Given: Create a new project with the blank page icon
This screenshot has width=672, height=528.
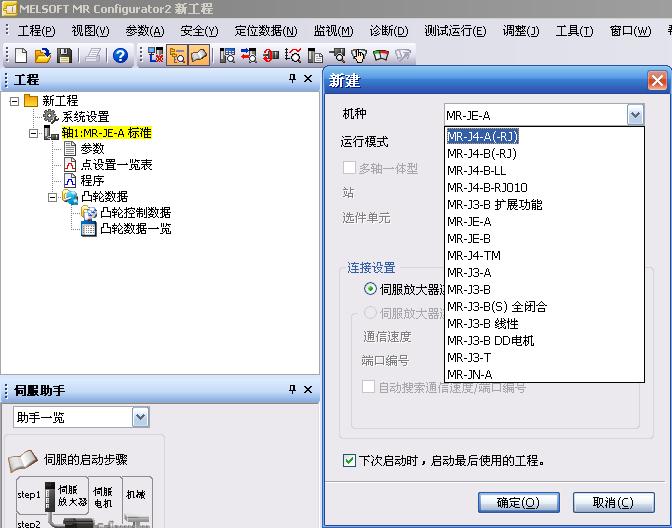Looking at the screenshot, I should (21, 55).
